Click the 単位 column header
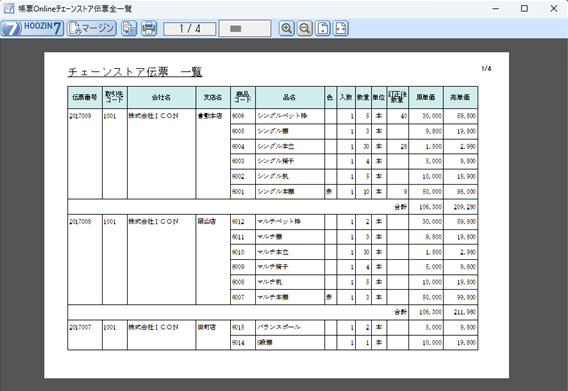Screen dimensions: 568x391 point(379,97)
